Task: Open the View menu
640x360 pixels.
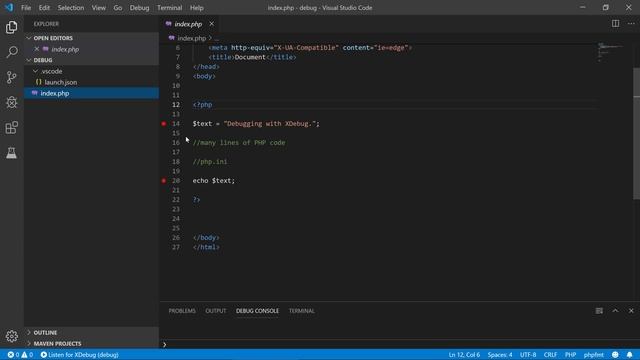Action: pyautogui.click(x=98, y=8)
